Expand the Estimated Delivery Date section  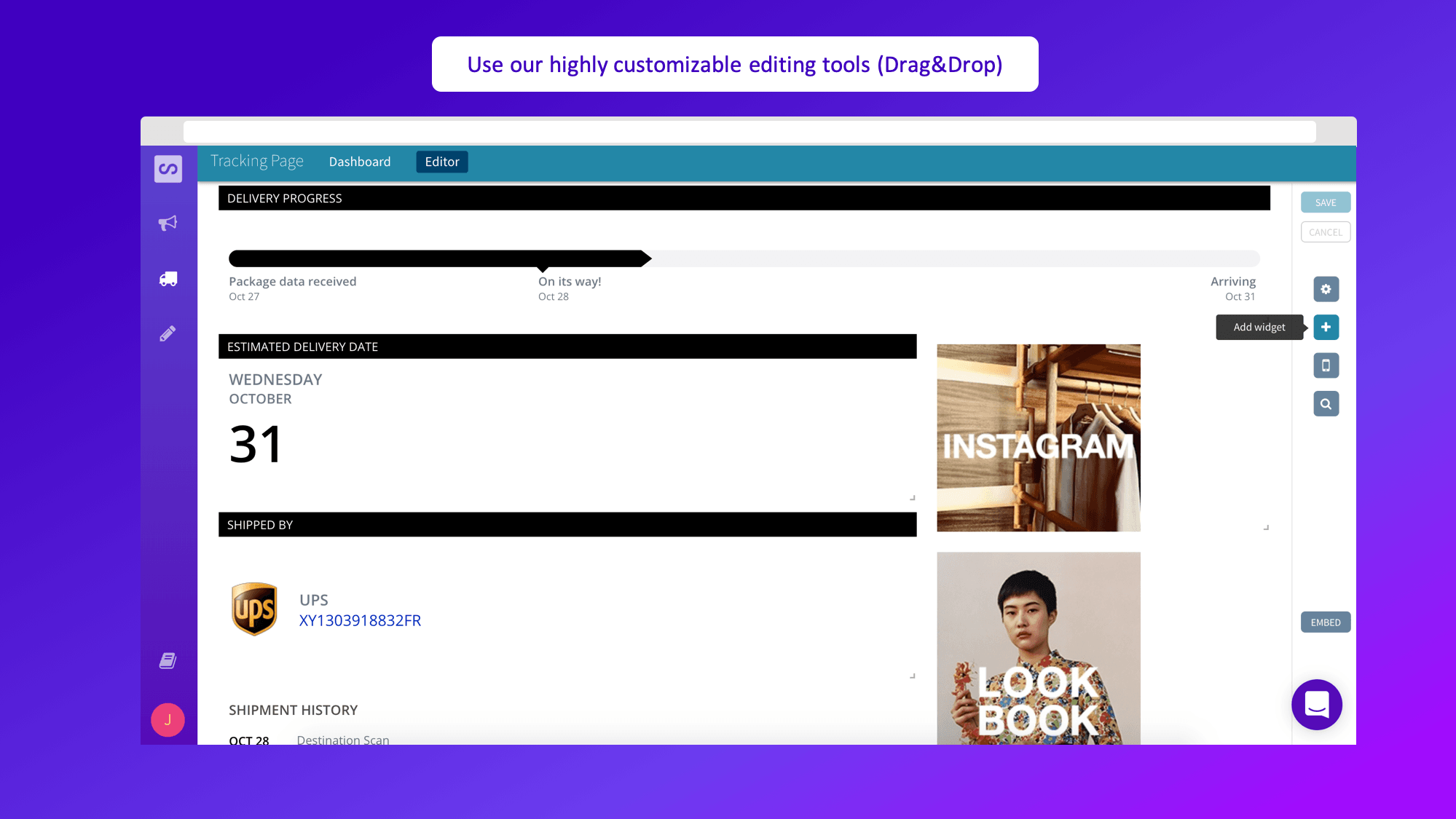(912, 498)
